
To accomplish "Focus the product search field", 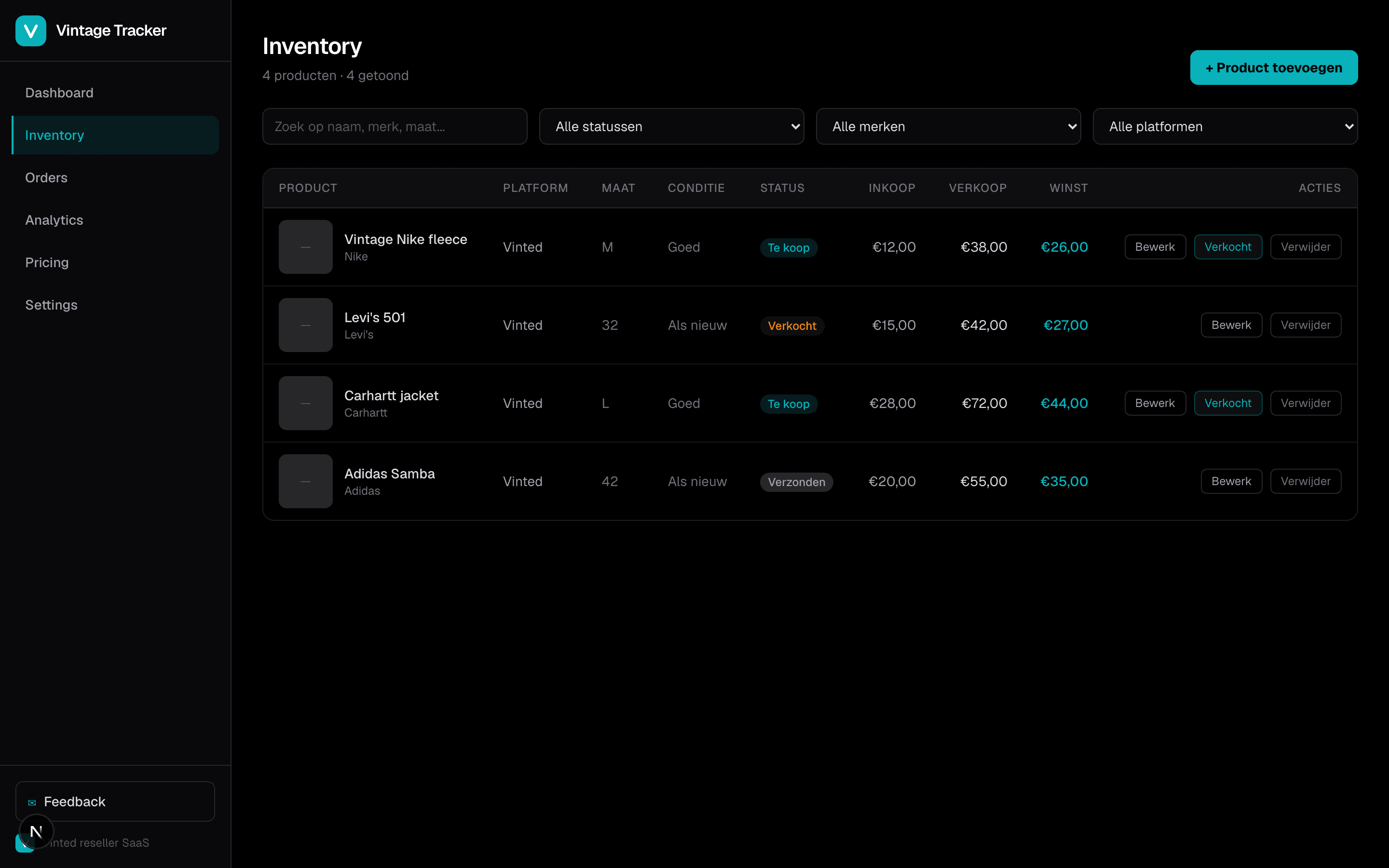I will coord(395,126).
